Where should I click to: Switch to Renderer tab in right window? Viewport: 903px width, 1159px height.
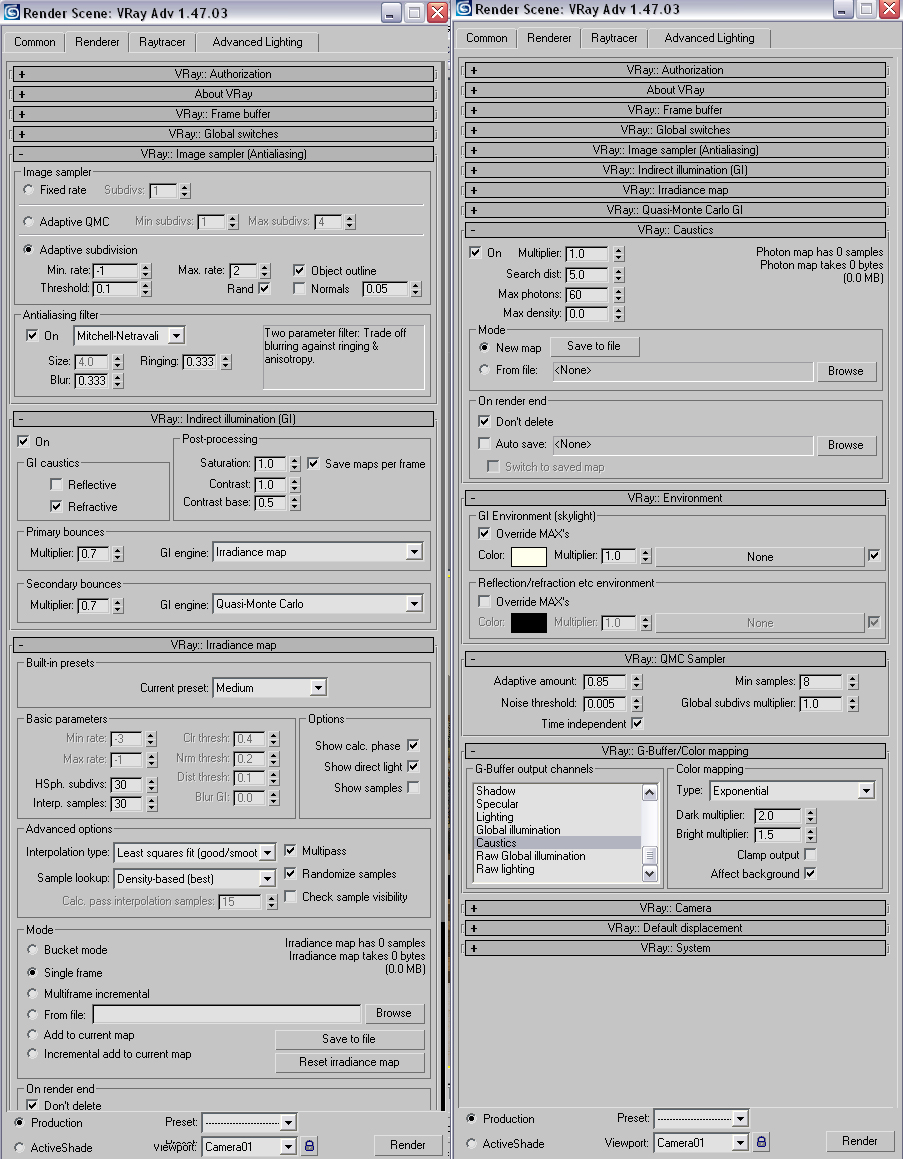tap(549, 38)
